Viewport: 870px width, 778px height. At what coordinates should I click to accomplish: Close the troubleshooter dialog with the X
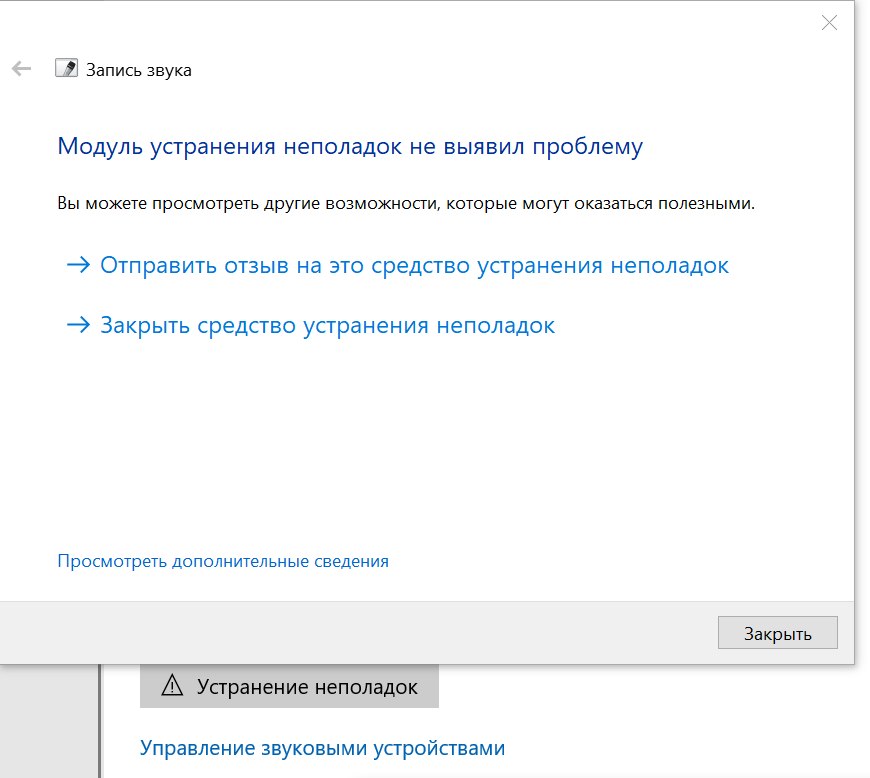(x=829, y=23)
